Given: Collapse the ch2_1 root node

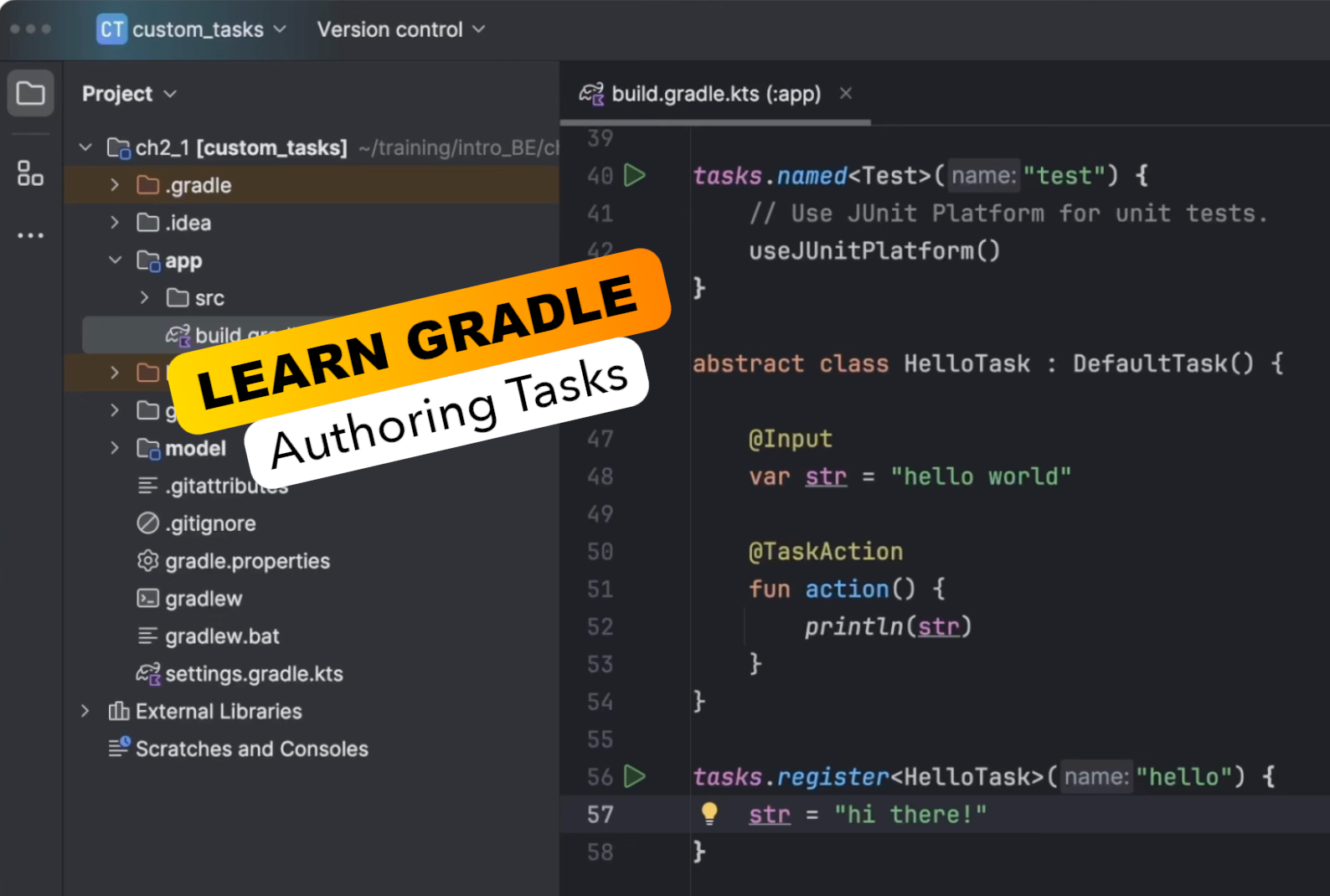Looking at the screenshot, I should coord(85,147).
